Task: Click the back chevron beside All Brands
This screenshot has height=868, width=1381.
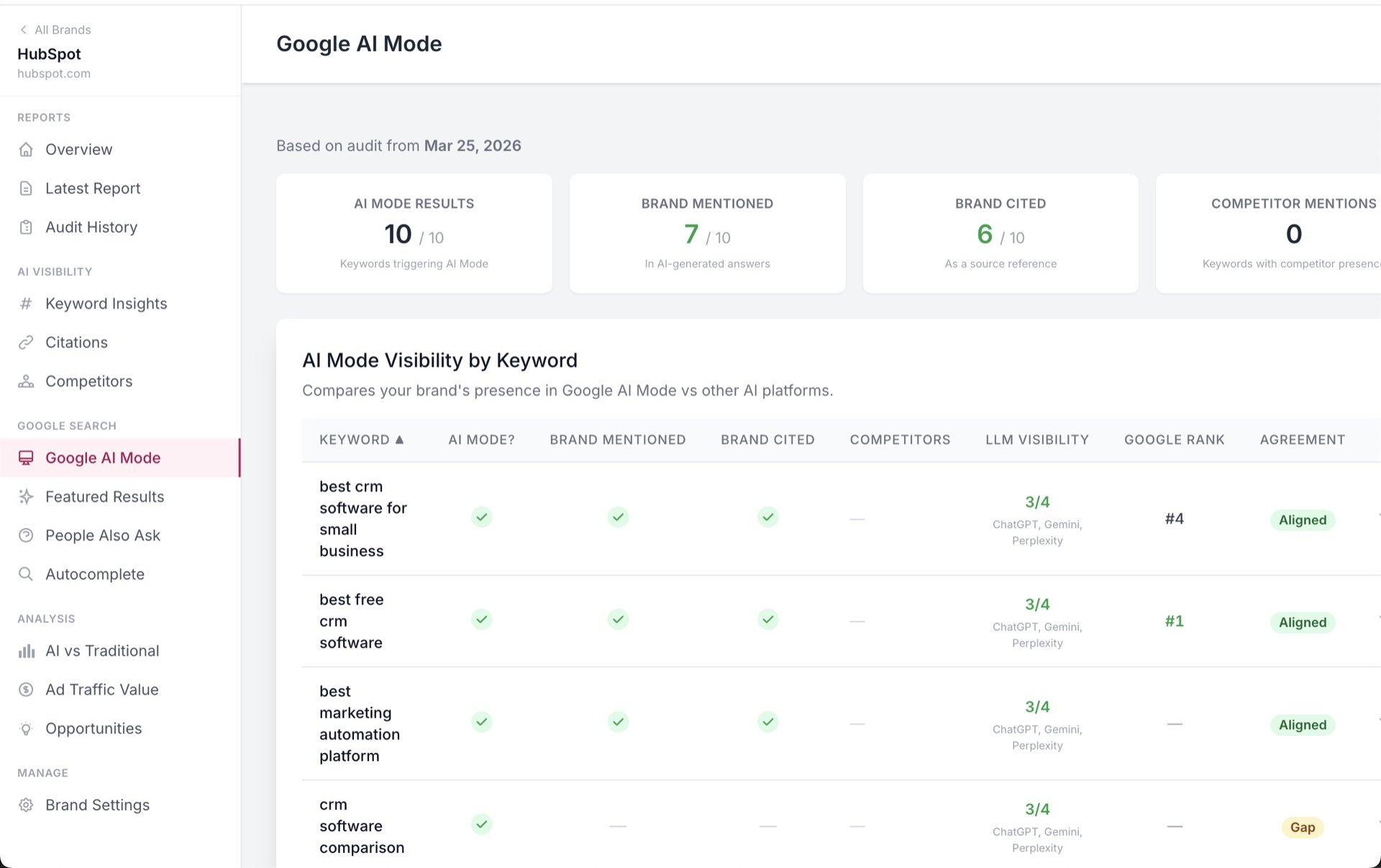Action: tap(24, 29)
